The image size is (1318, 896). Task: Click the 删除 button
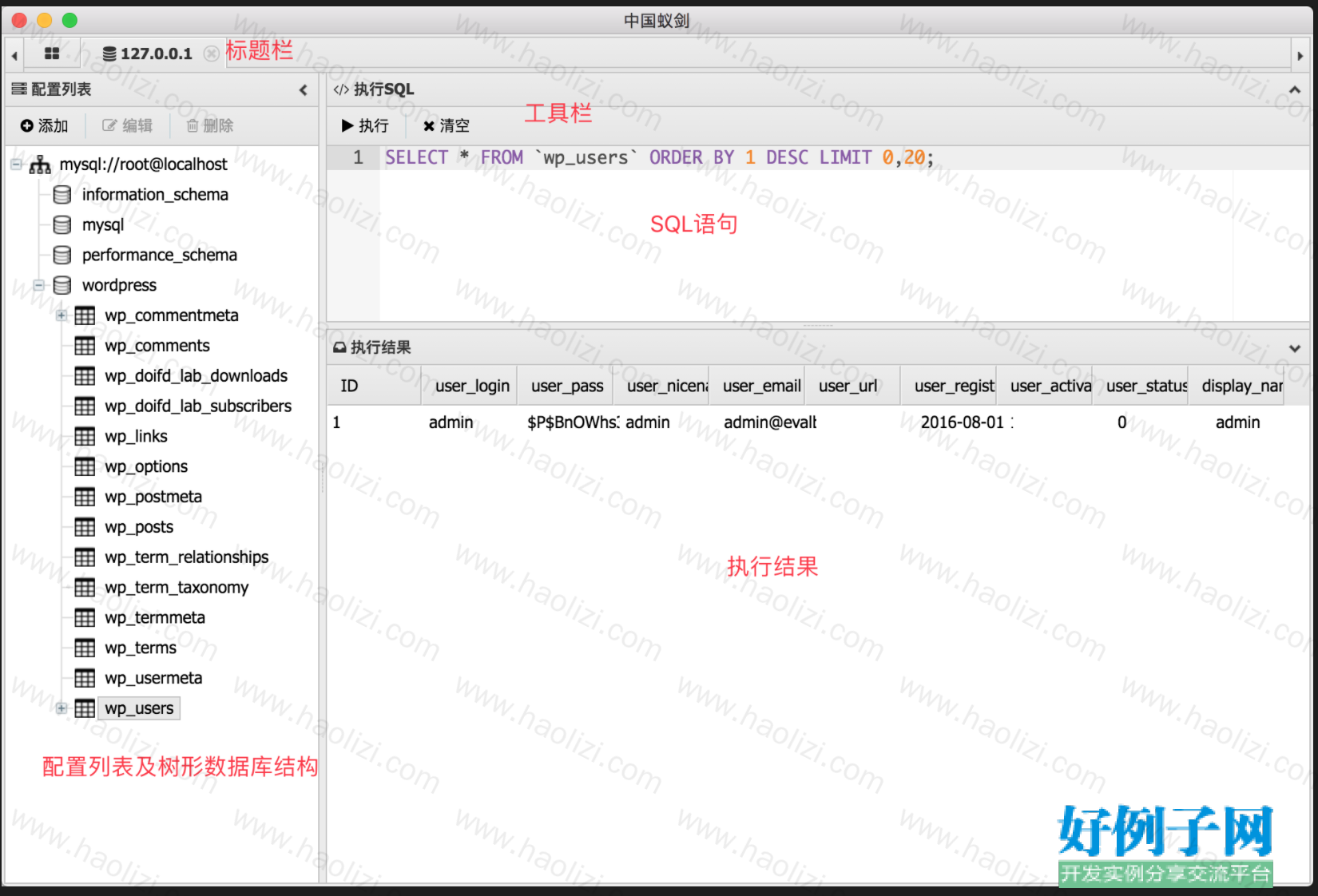[x=210, y=125]
